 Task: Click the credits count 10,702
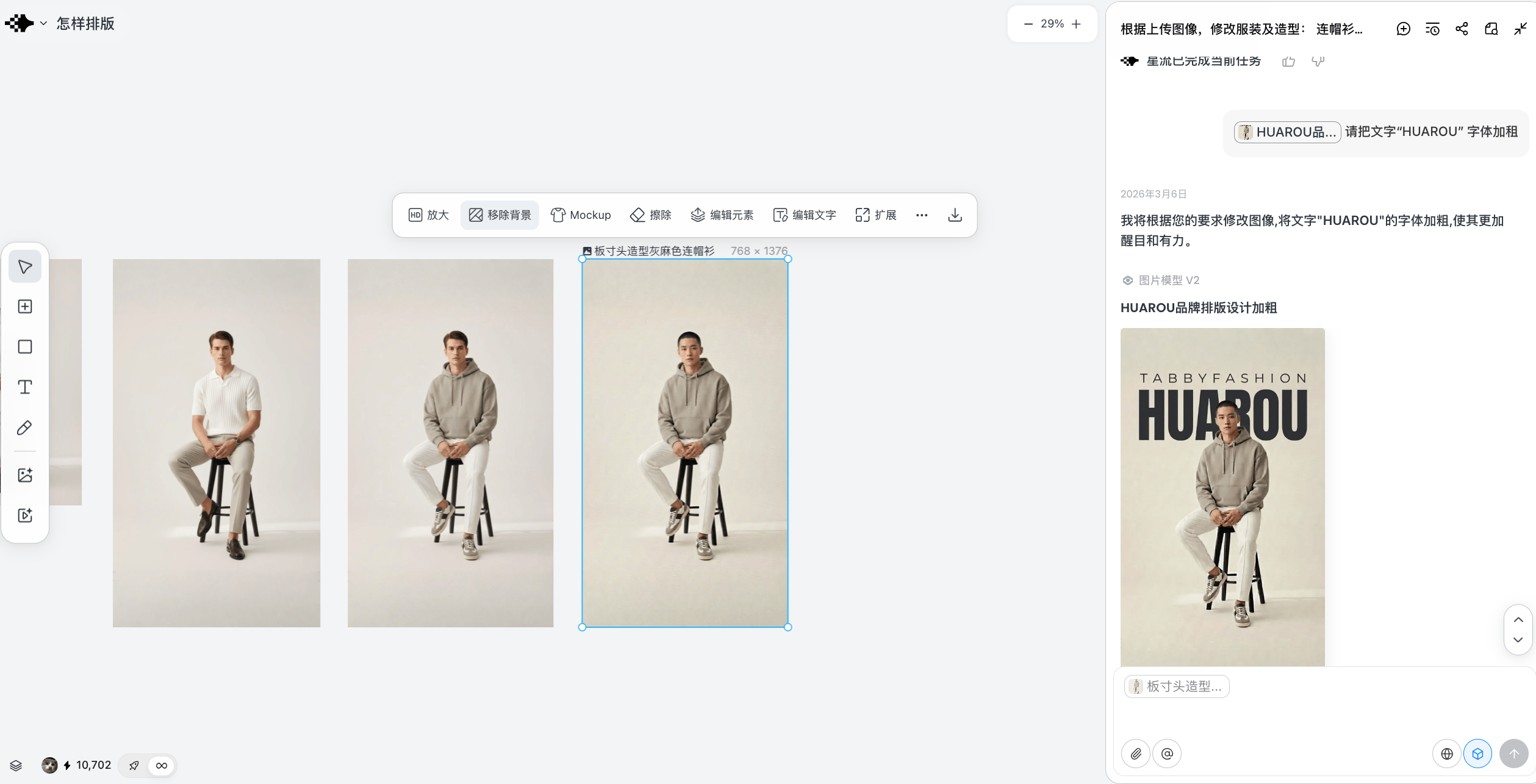tap(94, 765)
